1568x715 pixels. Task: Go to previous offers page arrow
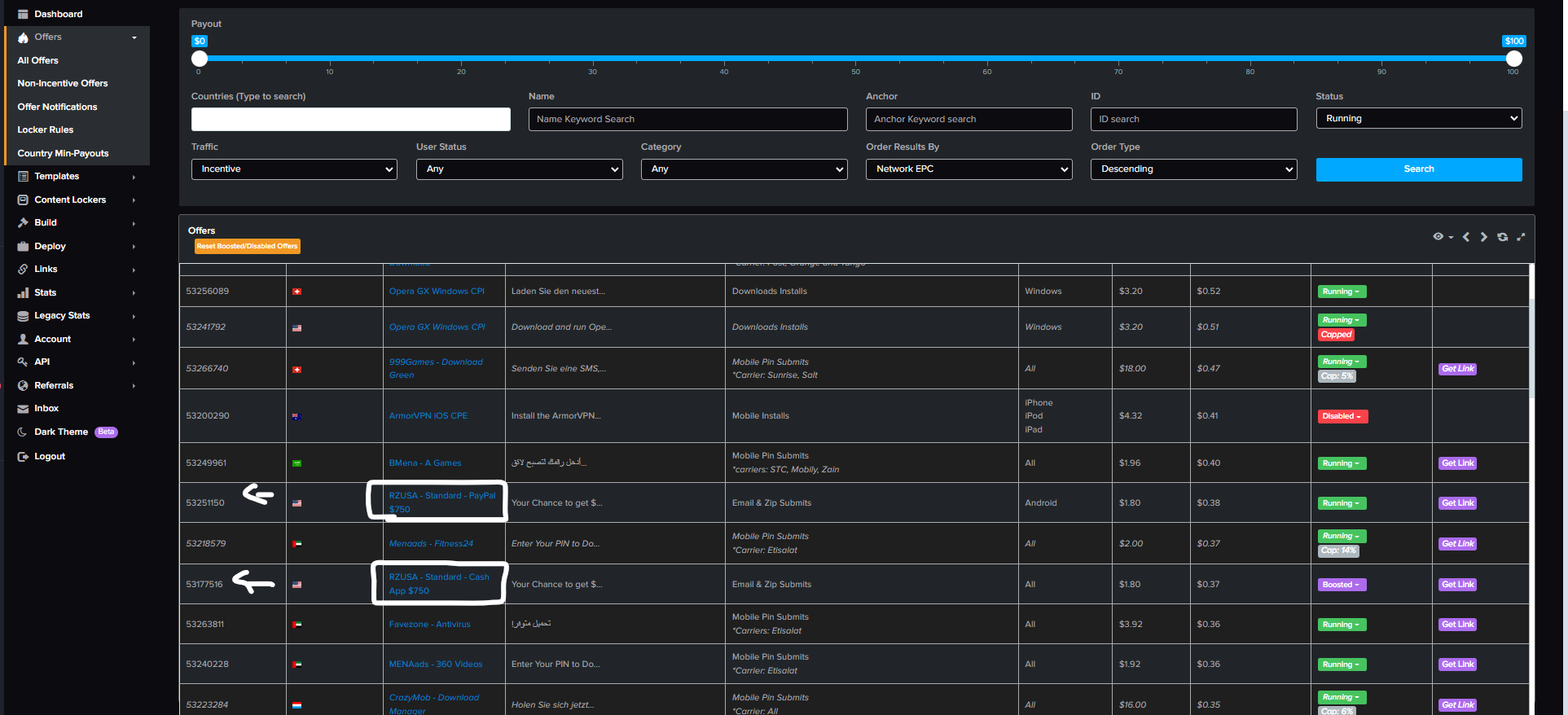point(1466,237)
